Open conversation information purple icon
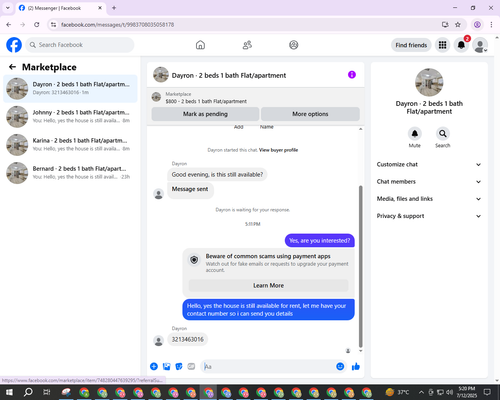Image resolution: width=500 pixels, height=400 pixels. click(x=352, y=75)
